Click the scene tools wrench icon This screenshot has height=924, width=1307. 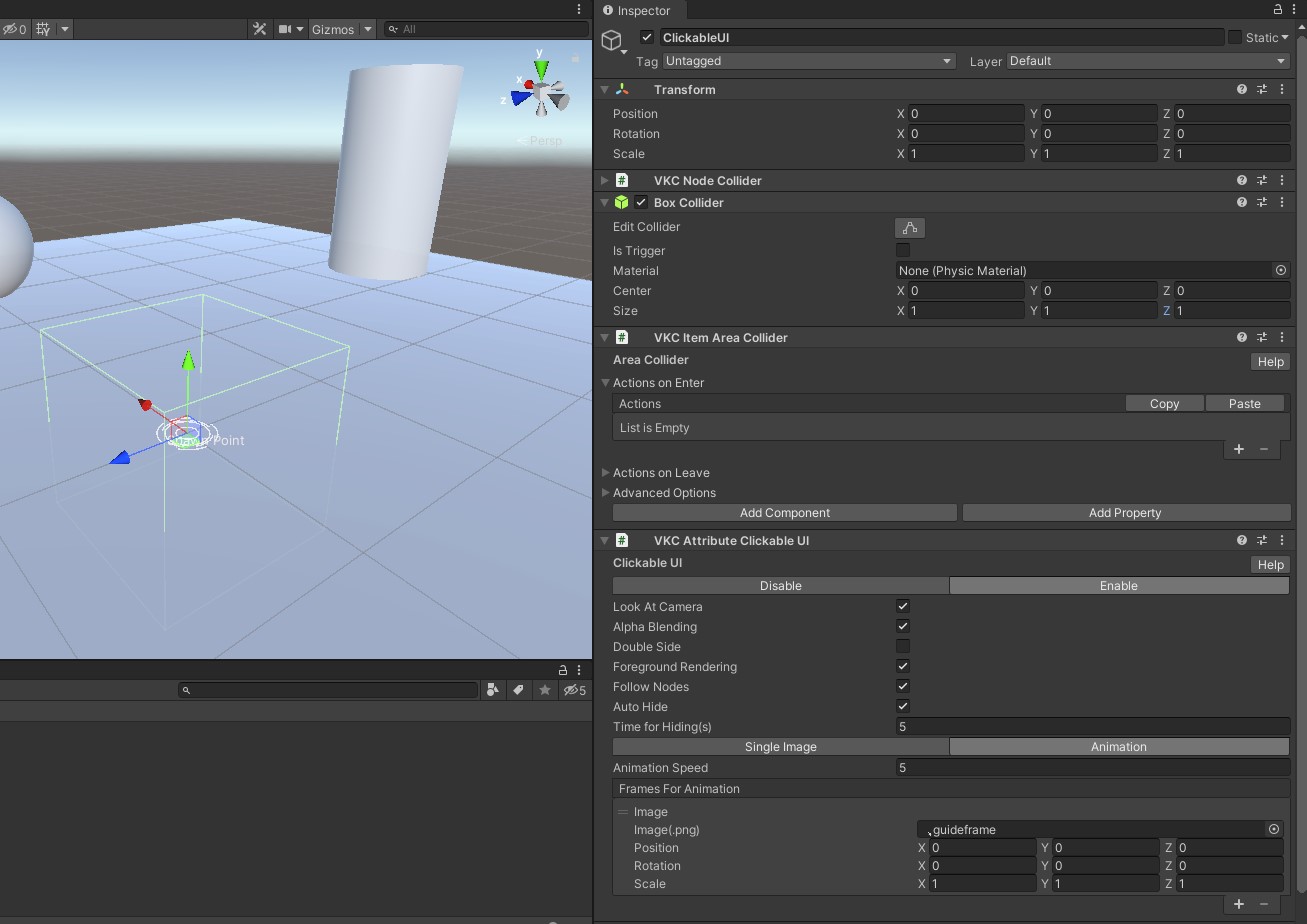point(259,29)
